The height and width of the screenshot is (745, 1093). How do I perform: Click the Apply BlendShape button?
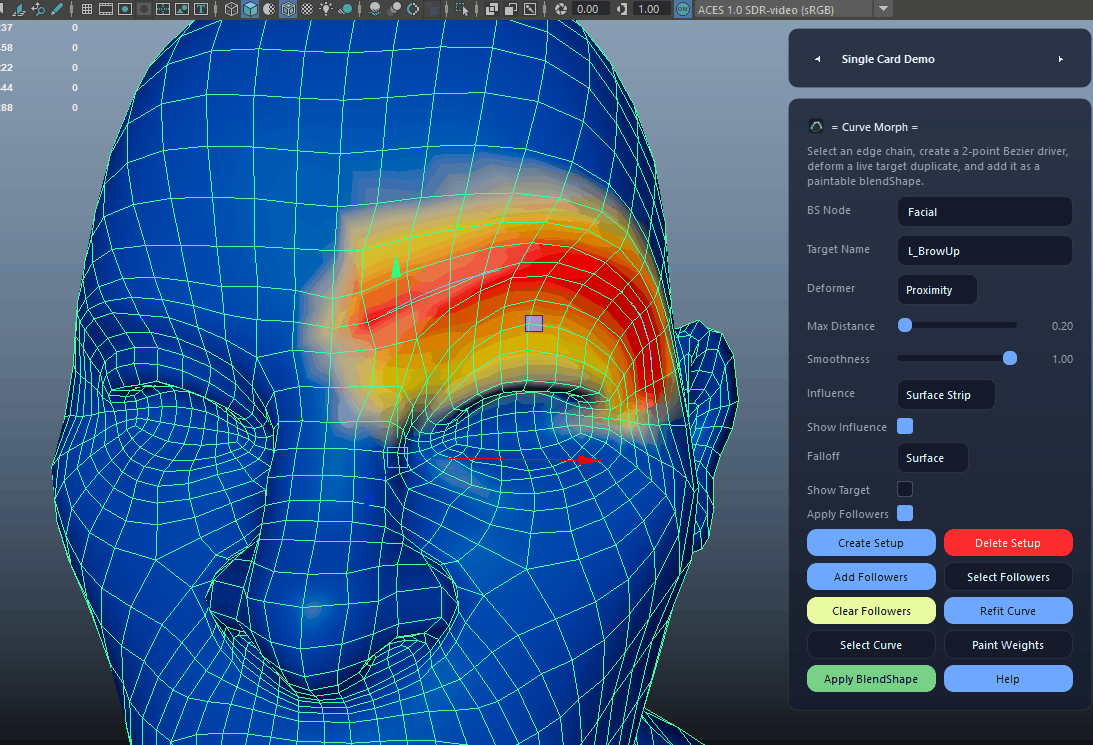tap(871, 679)
